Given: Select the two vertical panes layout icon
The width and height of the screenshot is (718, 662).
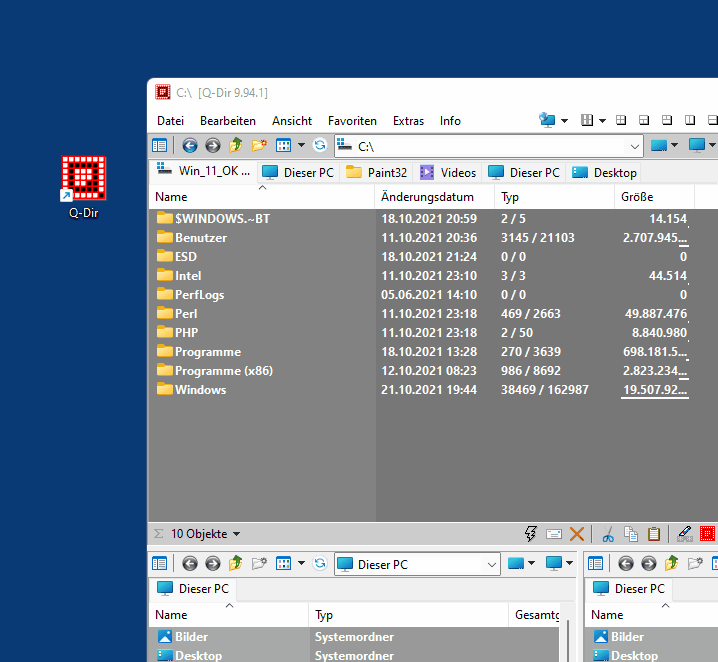Looking at the screenshot, I should click(x=690, y=120).
